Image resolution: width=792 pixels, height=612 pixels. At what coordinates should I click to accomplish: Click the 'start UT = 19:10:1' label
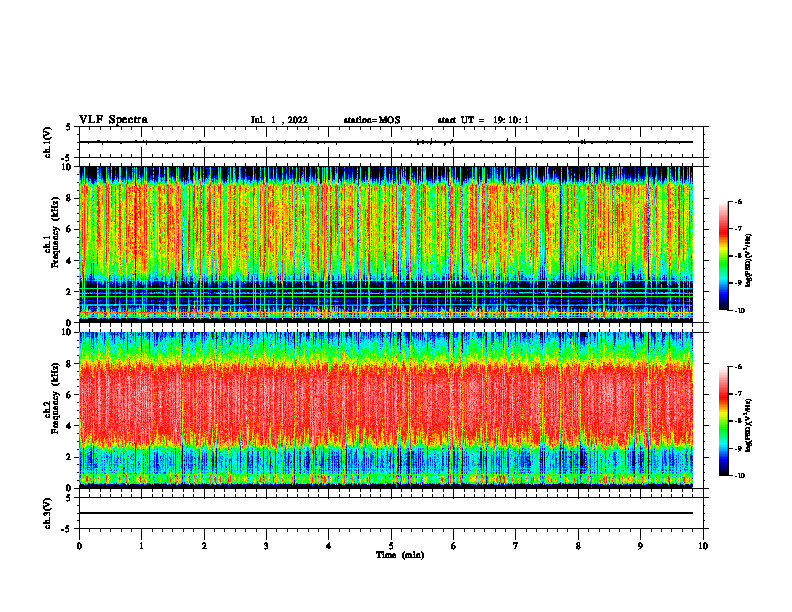(483, 120)
